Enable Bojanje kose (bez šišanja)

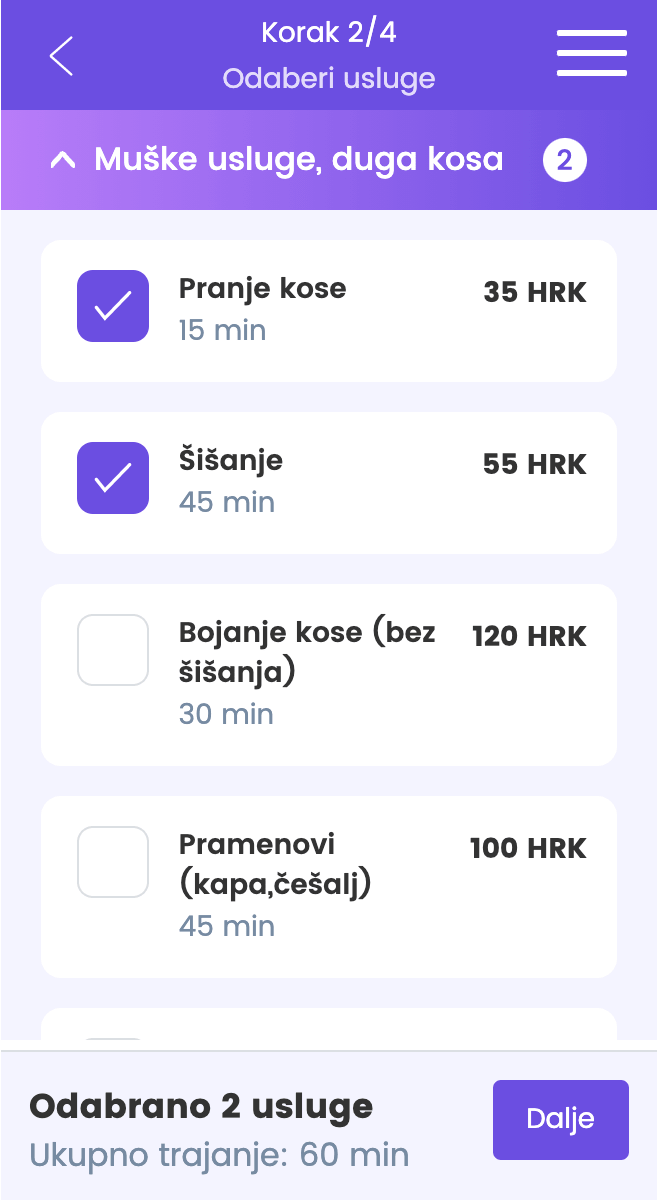[113, 650]
